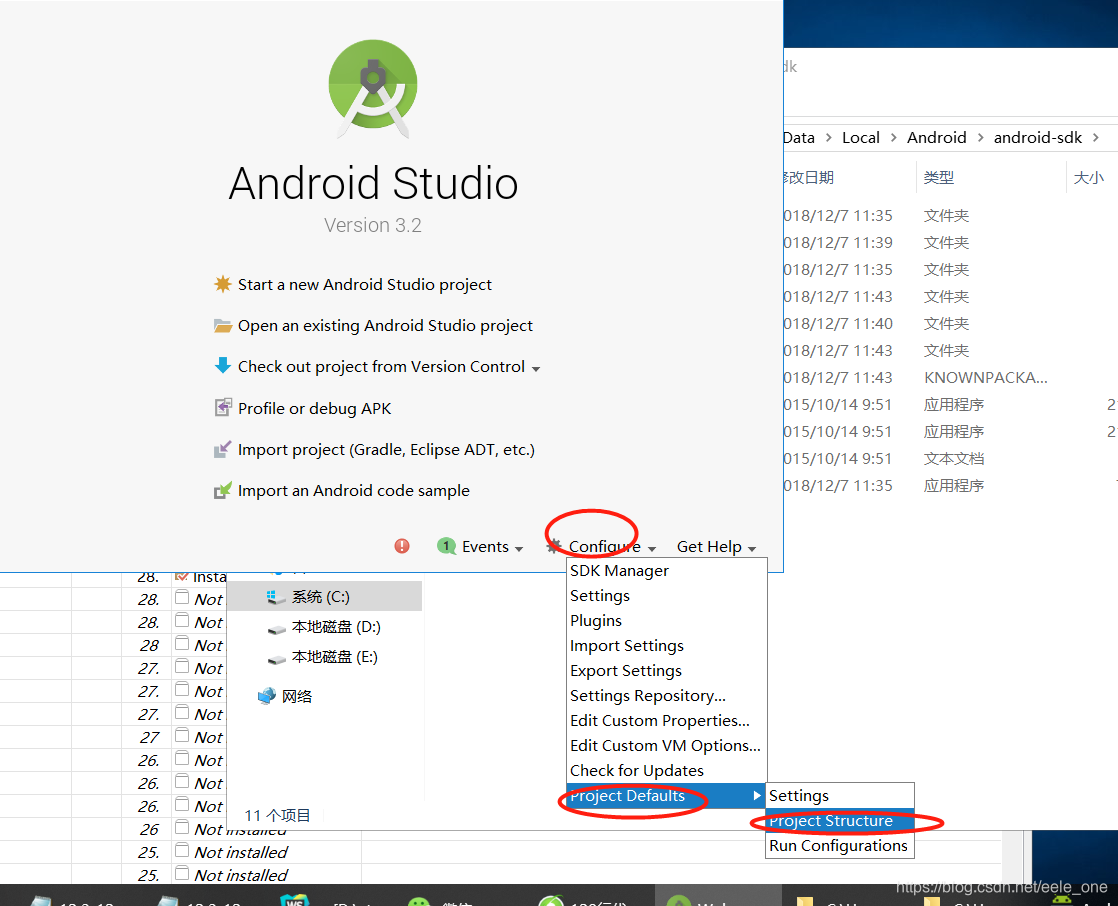This screenshot has width=1118, height=906.
Task: Click the Project Defaults submenu arrow
Action: [757, 796]
